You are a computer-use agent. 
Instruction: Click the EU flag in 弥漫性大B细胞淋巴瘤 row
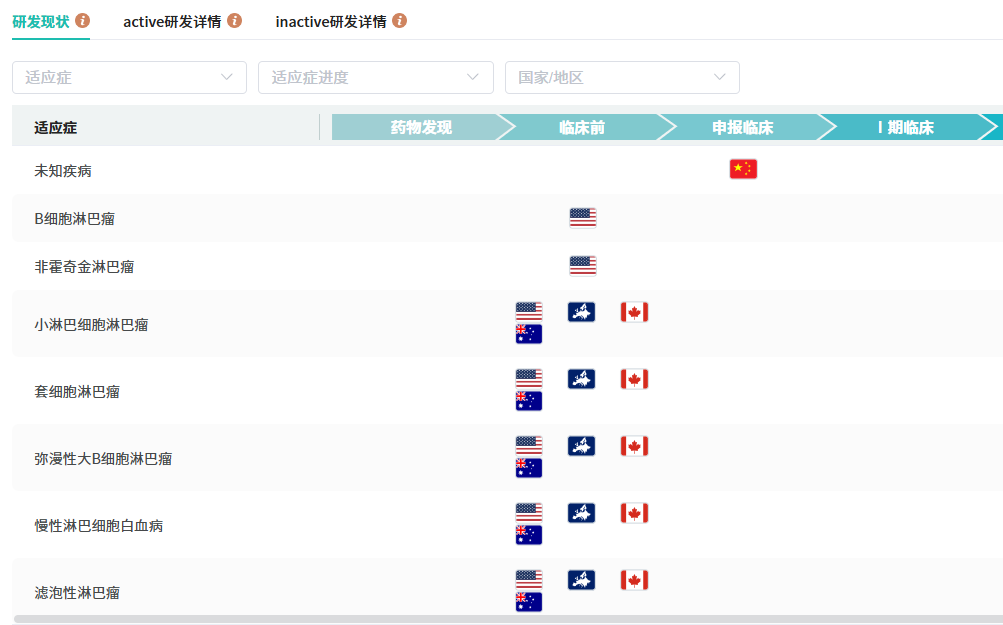point(581,446)
